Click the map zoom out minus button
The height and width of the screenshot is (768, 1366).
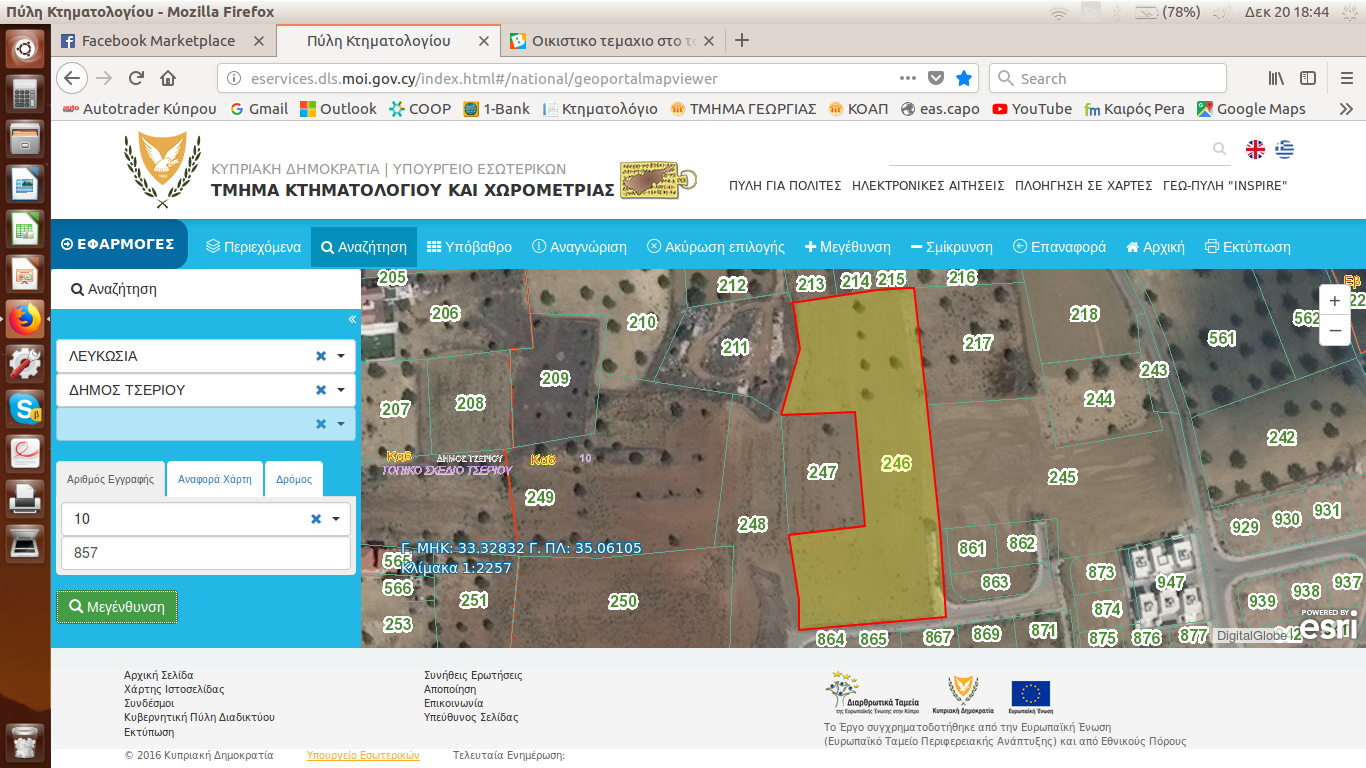(1335, 330)
